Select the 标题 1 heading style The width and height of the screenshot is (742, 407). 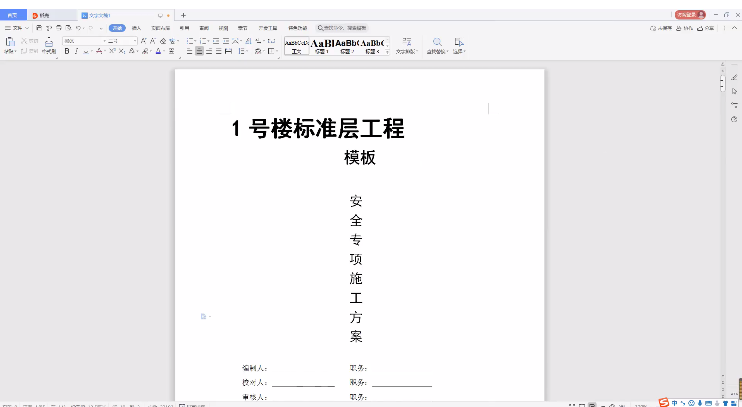(x=322, y=46)
